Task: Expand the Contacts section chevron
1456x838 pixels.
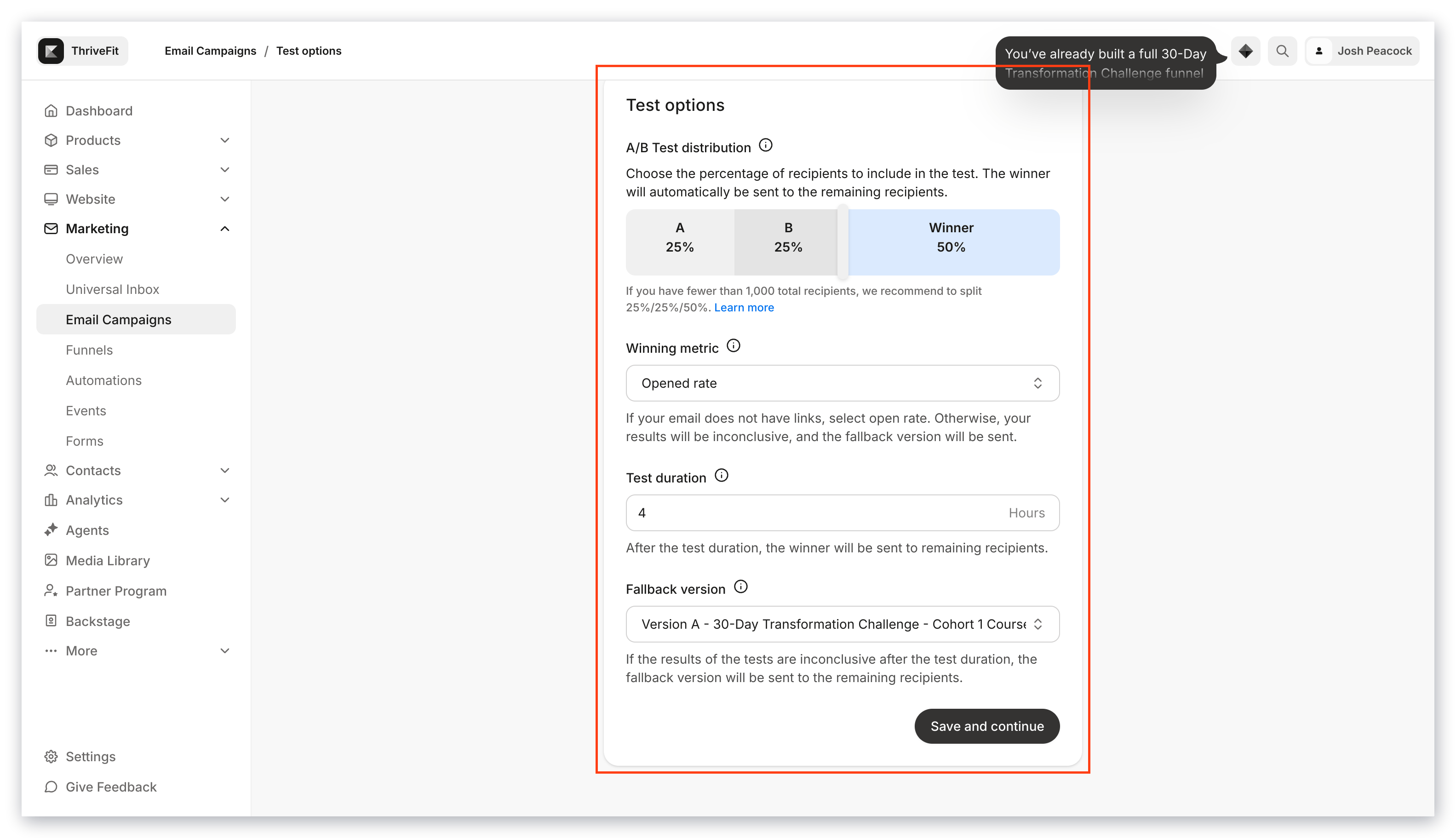Action: pos(225,470)
